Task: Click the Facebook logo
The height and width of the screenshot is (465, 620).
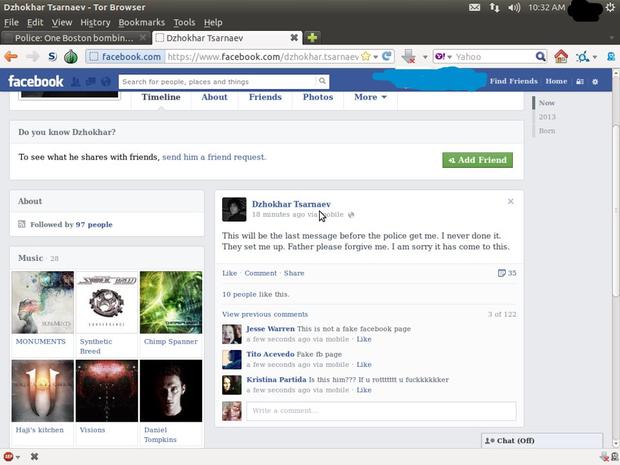Action: [36, 81]
